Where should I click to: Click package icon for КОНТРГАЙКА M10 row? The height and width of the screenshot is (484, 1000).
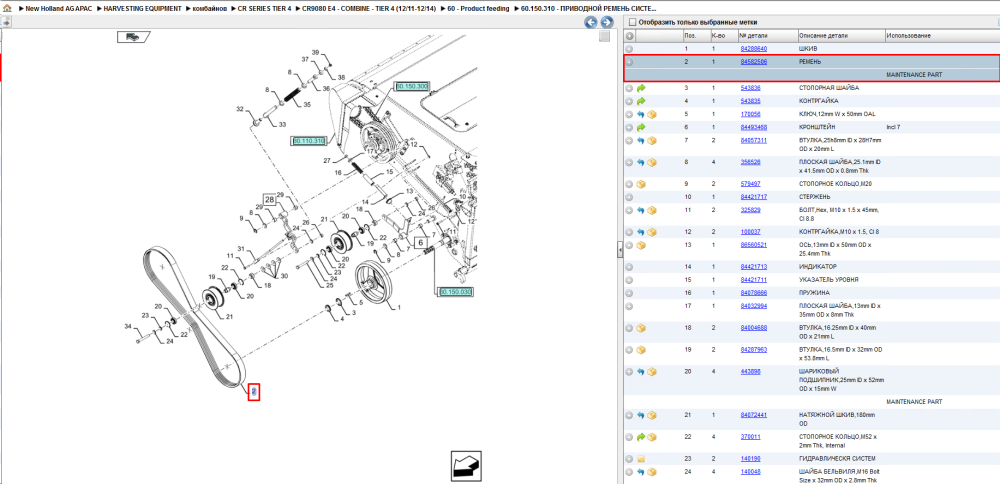coord(652,231)
